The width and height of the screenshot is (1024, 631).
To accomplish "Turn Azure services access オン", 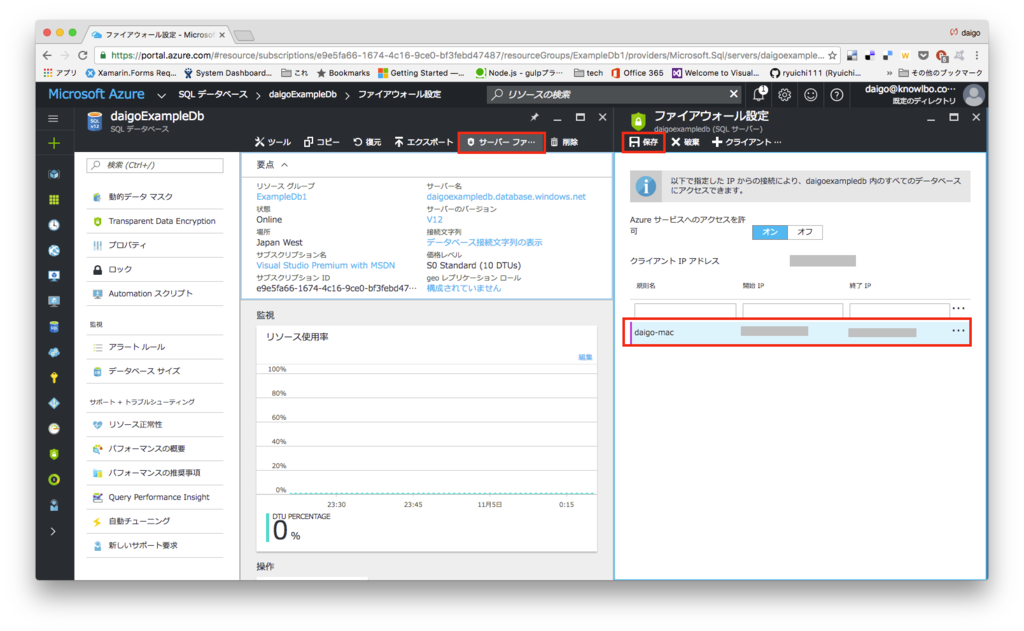I will (x=770, y=232).
